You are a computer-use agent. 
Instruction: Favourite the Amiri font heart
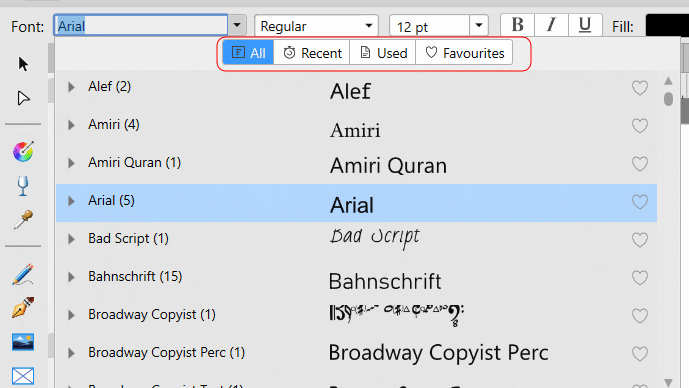[x=640, y=126]
